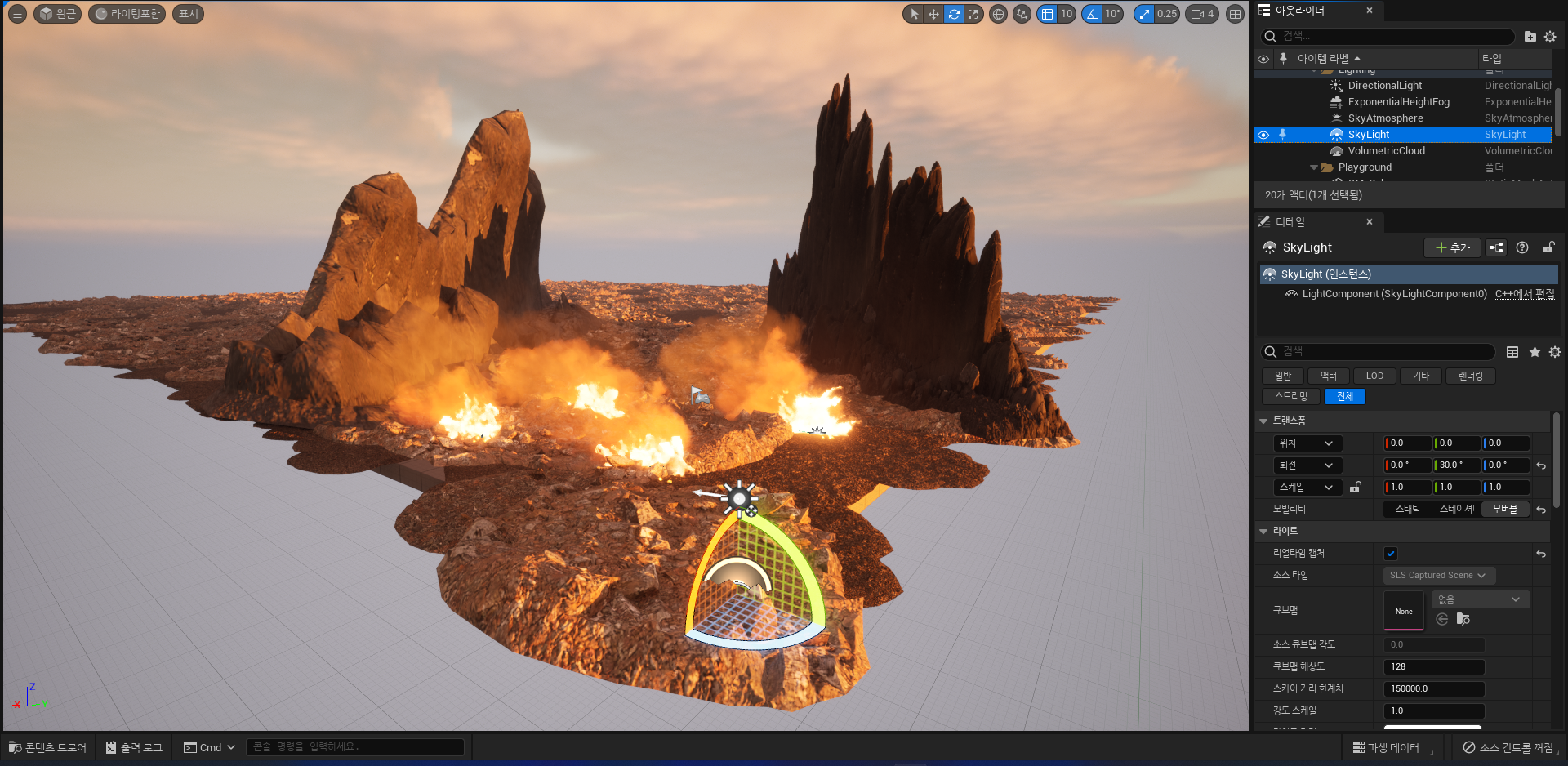The image size is (1568, 766).
Task: Open the 원근 perspective view menu
Action: [x=57, y=14]
